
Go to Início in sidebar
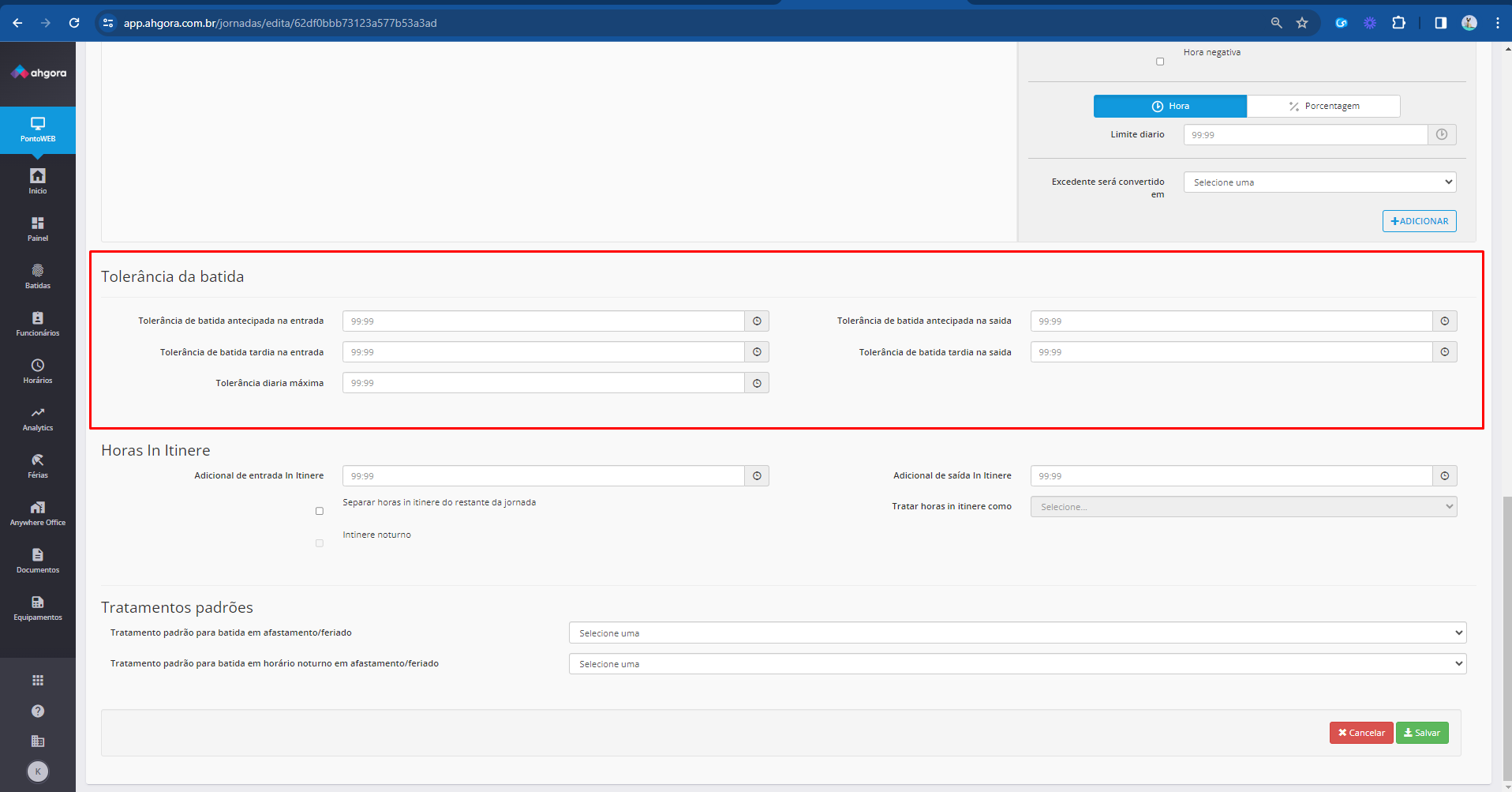point(38,181)
